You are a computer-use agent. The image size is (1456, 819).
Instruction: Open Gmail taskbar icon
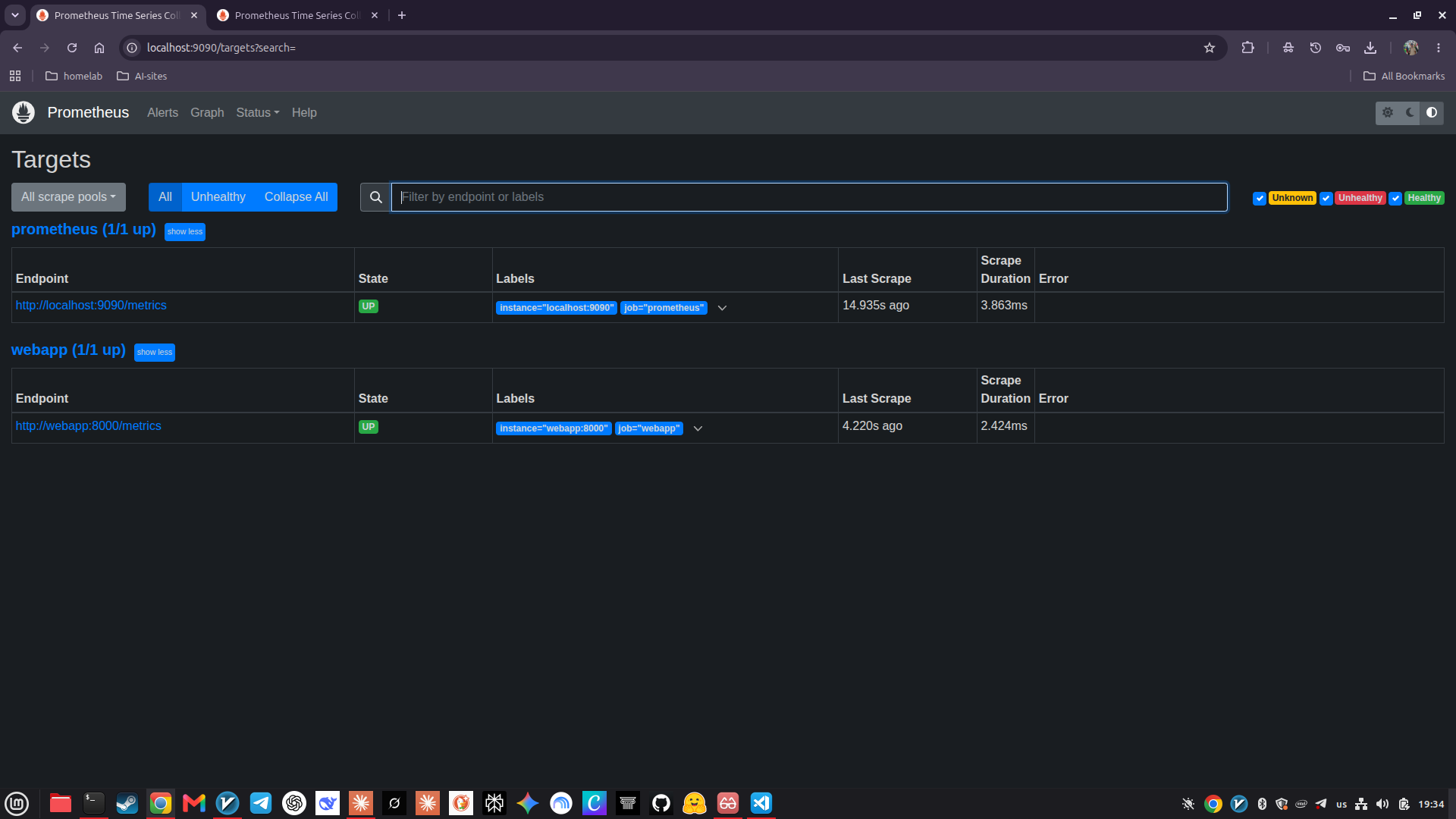(x=194, y=803)
